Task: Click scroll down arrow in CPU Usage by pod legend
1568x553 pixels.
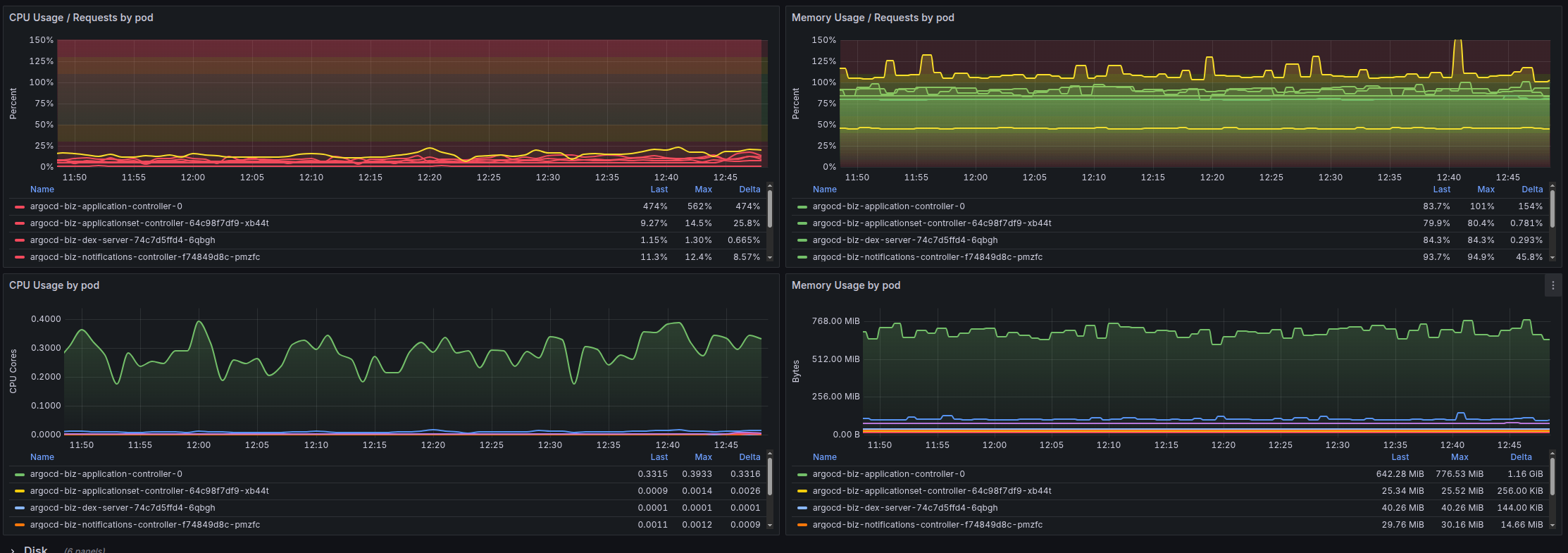Action: [770, 526]
